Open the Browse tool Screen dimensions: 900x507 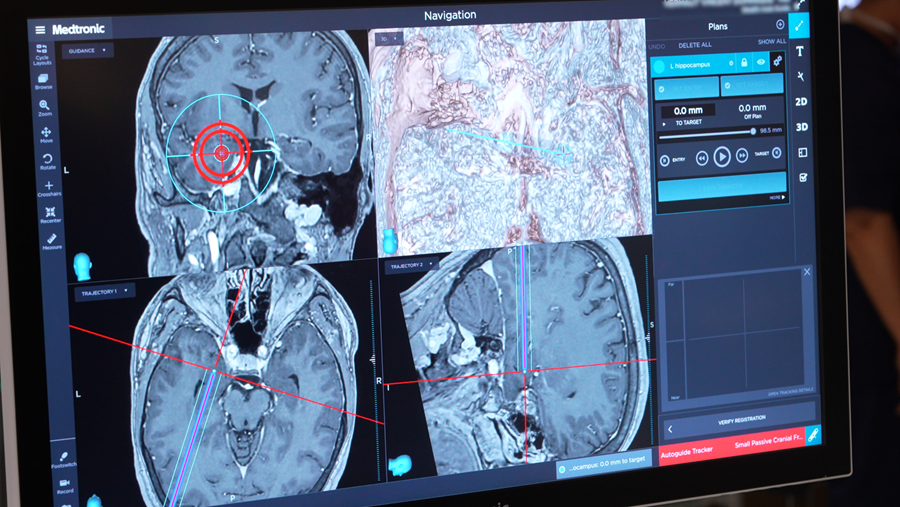pos(44,81)
